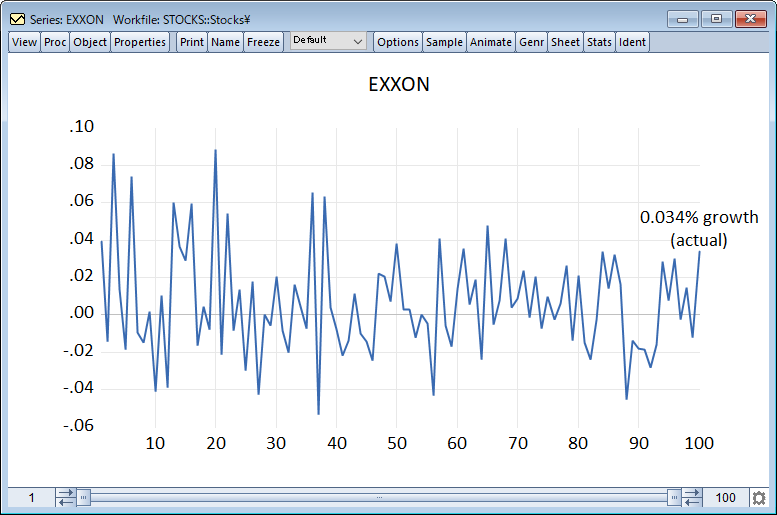777x515 pixels.
Task: Open graph Options
Action: click(x=397, y=42)
